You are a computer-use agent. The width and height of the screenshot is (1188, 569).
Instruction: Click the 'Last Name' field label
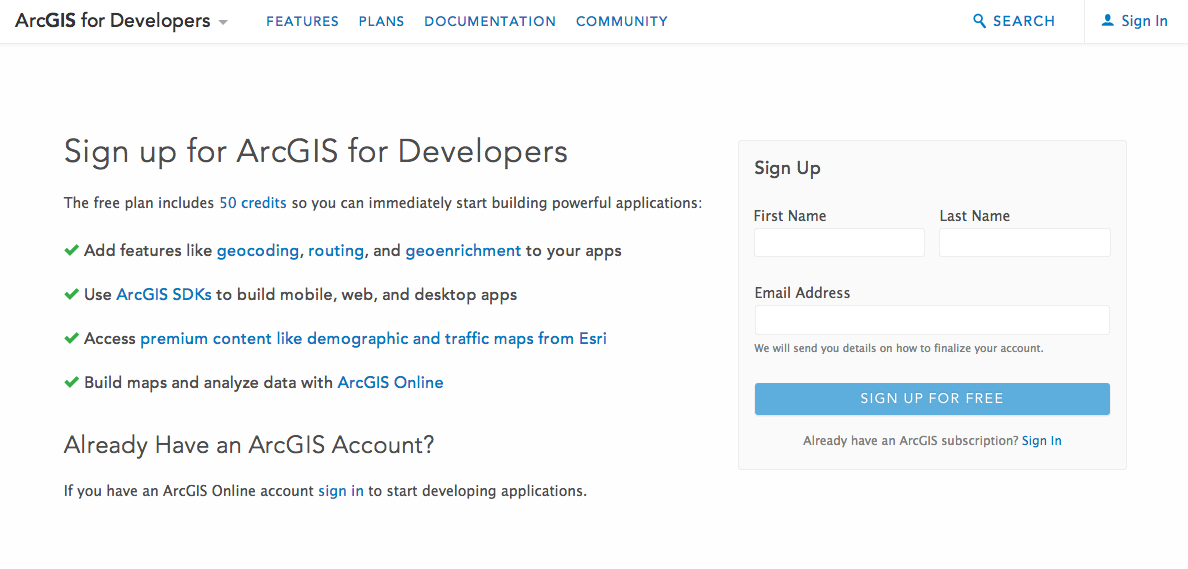[974, 216]
